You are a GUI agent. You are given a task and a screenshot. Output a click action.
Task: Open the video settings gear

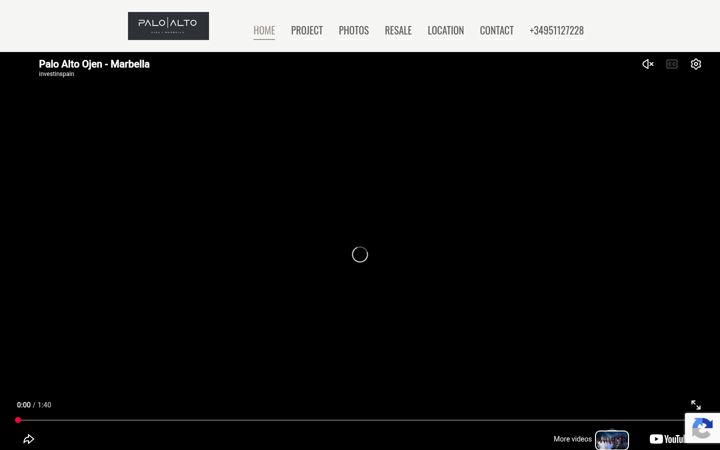pyautogui.click(x=696, y=64)
